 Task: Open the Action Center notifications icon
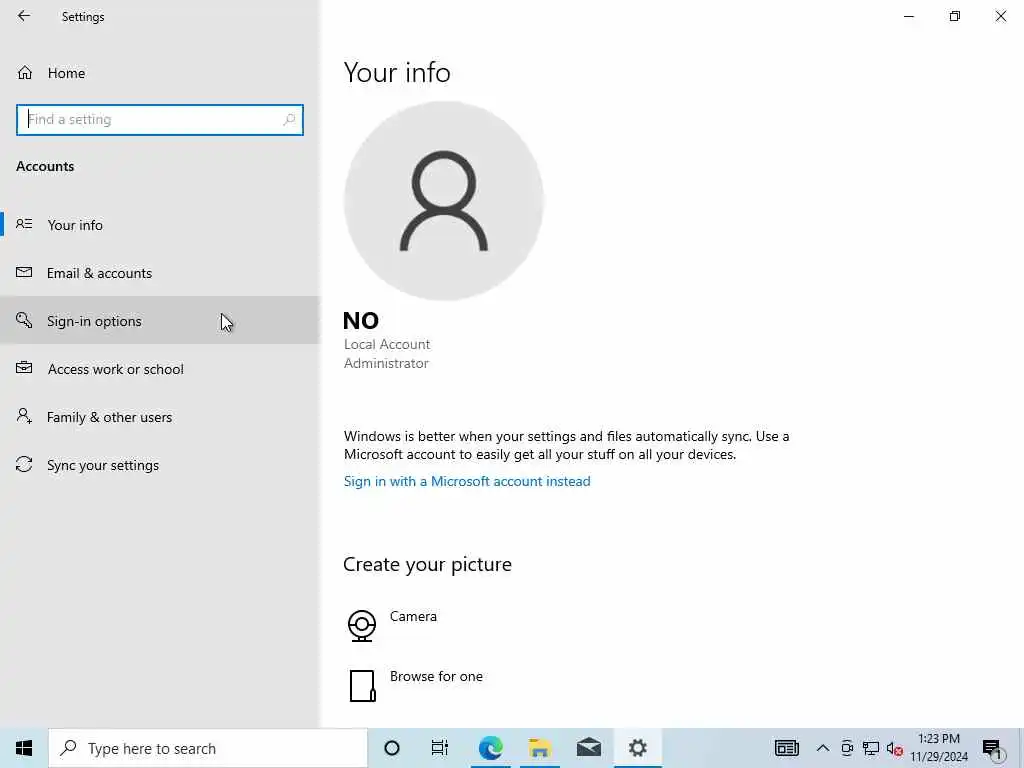click(x=992, y=748)
